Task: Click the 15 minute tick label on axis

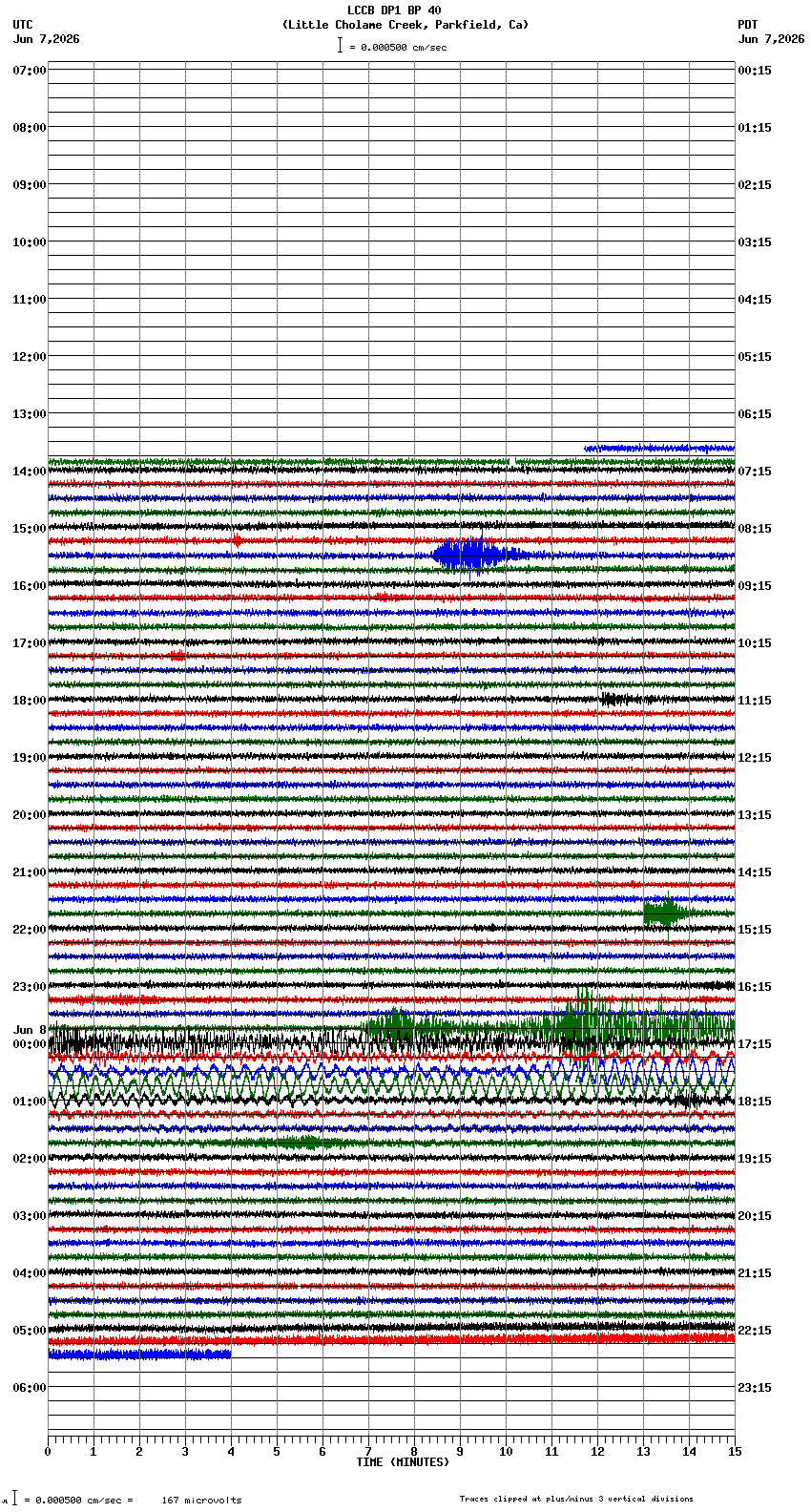Action: point(735,1452)
